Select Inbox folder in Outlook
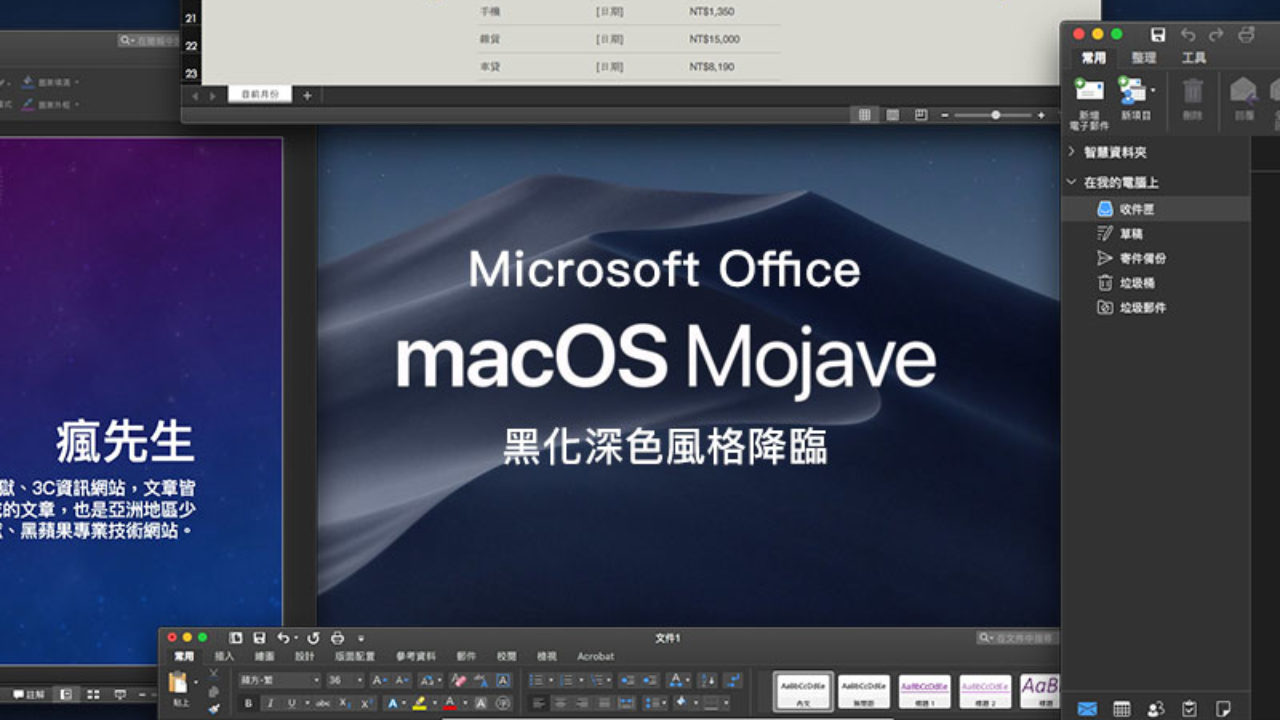 1155,209
